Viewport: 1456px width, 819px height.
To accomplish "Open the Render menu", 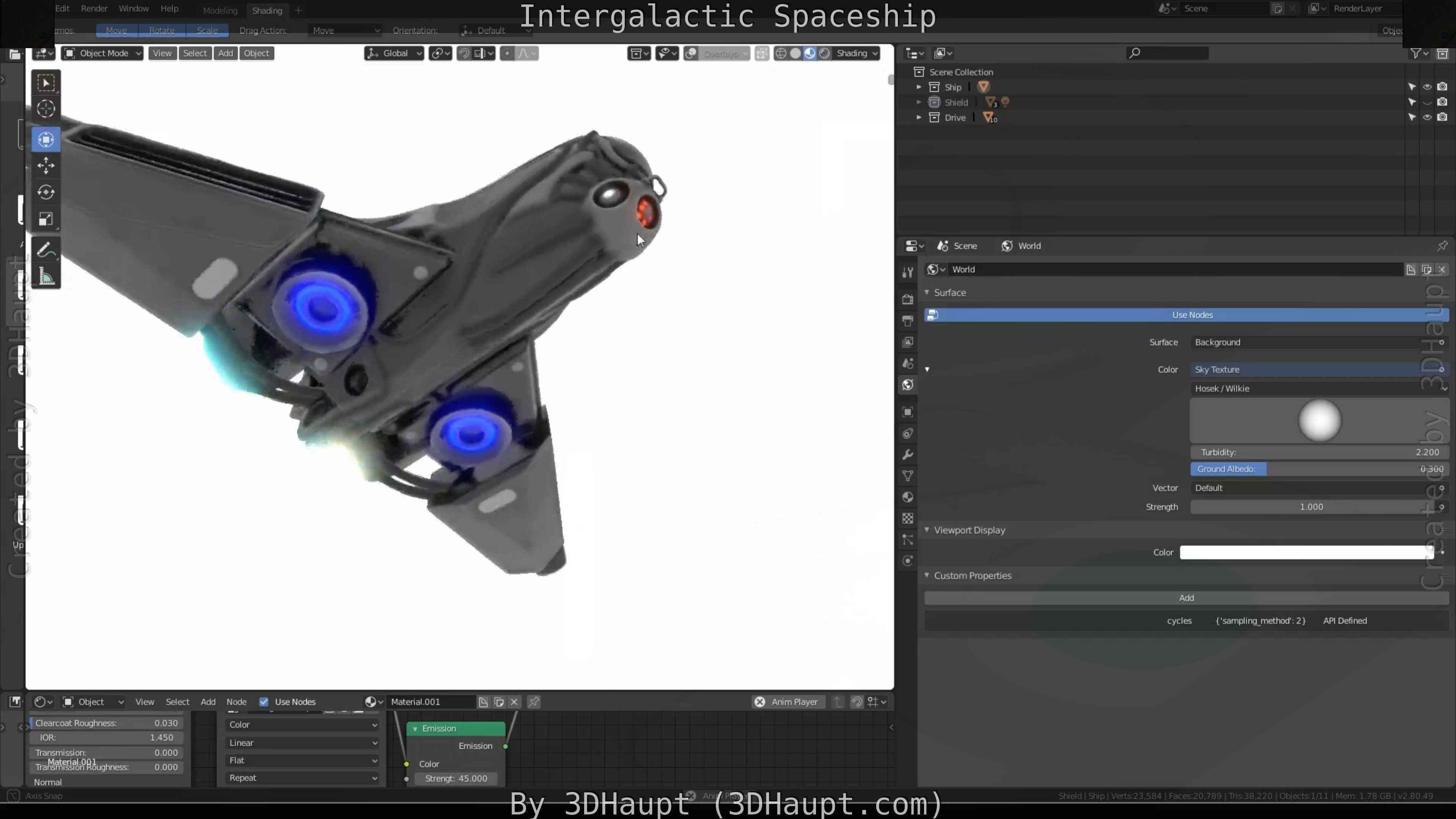I will point(94,8).
